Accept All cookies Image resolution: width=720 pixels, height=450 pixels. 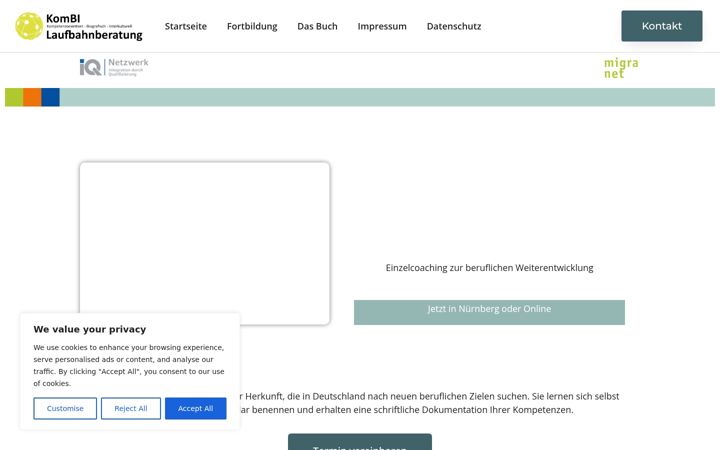tap(196, 408)
